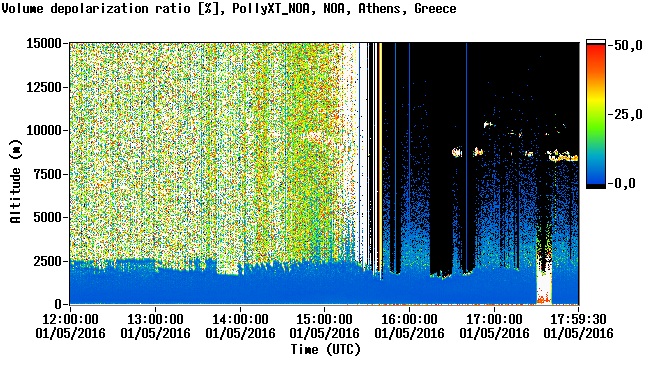Click the Time (UTC) axis title

pyautogui.click(x=325, y=350)
